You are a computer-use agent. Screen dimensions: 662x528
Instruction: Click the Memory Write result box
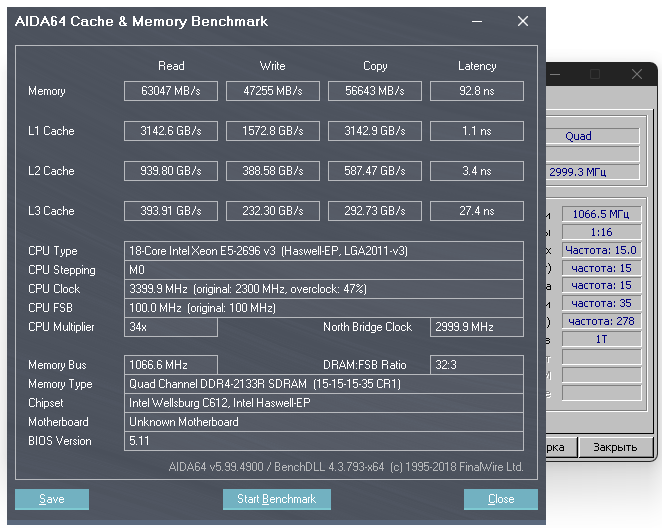click(273, 91)
